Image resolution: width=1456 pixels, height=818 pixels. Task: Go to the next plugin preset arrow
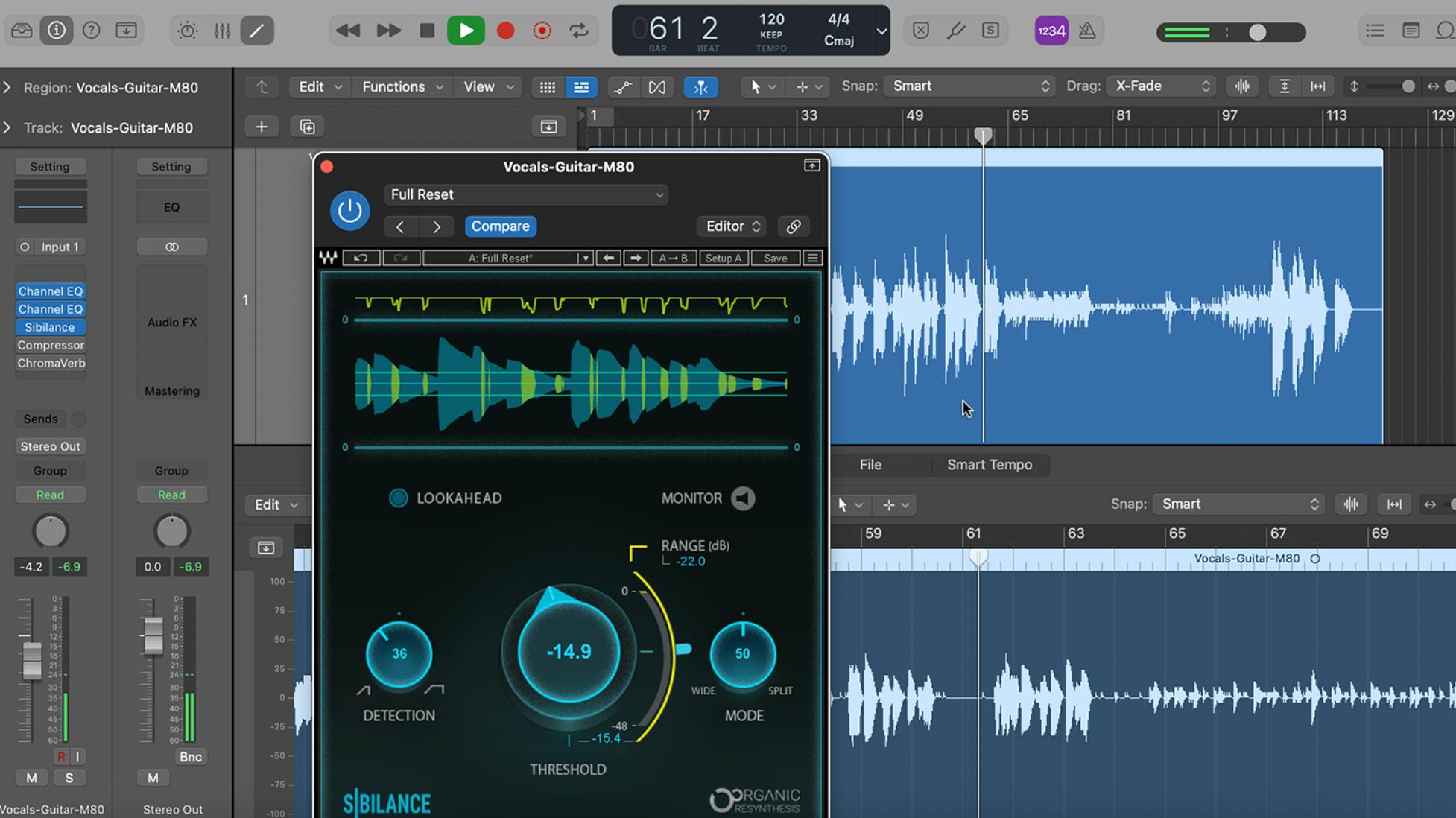point(437,226)
